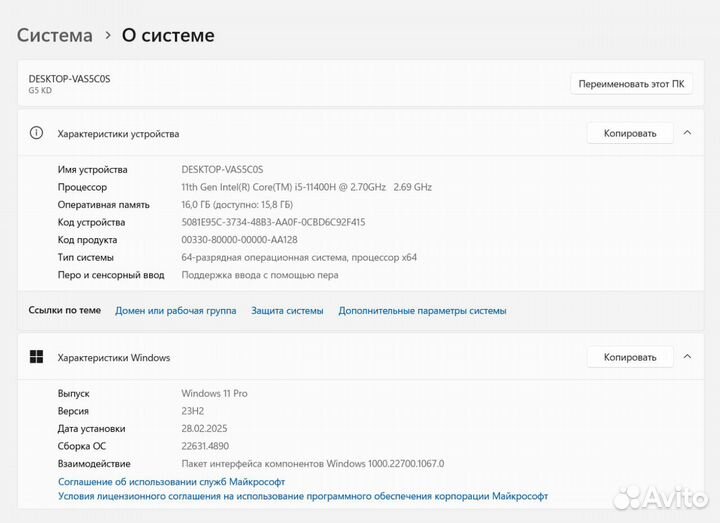Click the 64-разрядная операционная система value
This screenshot has width=720, height=523.
[x=299, y=258]
